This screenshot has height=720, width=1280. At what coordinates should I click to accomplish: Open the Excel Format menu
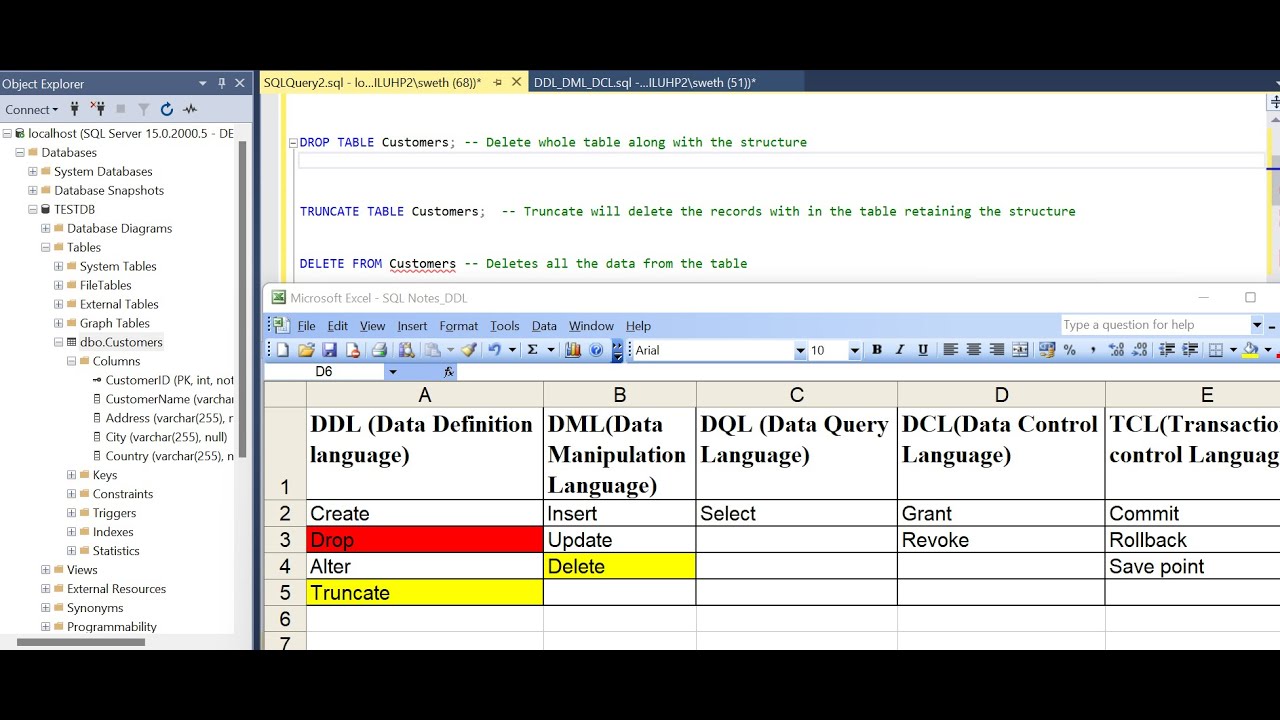point(459,326)
